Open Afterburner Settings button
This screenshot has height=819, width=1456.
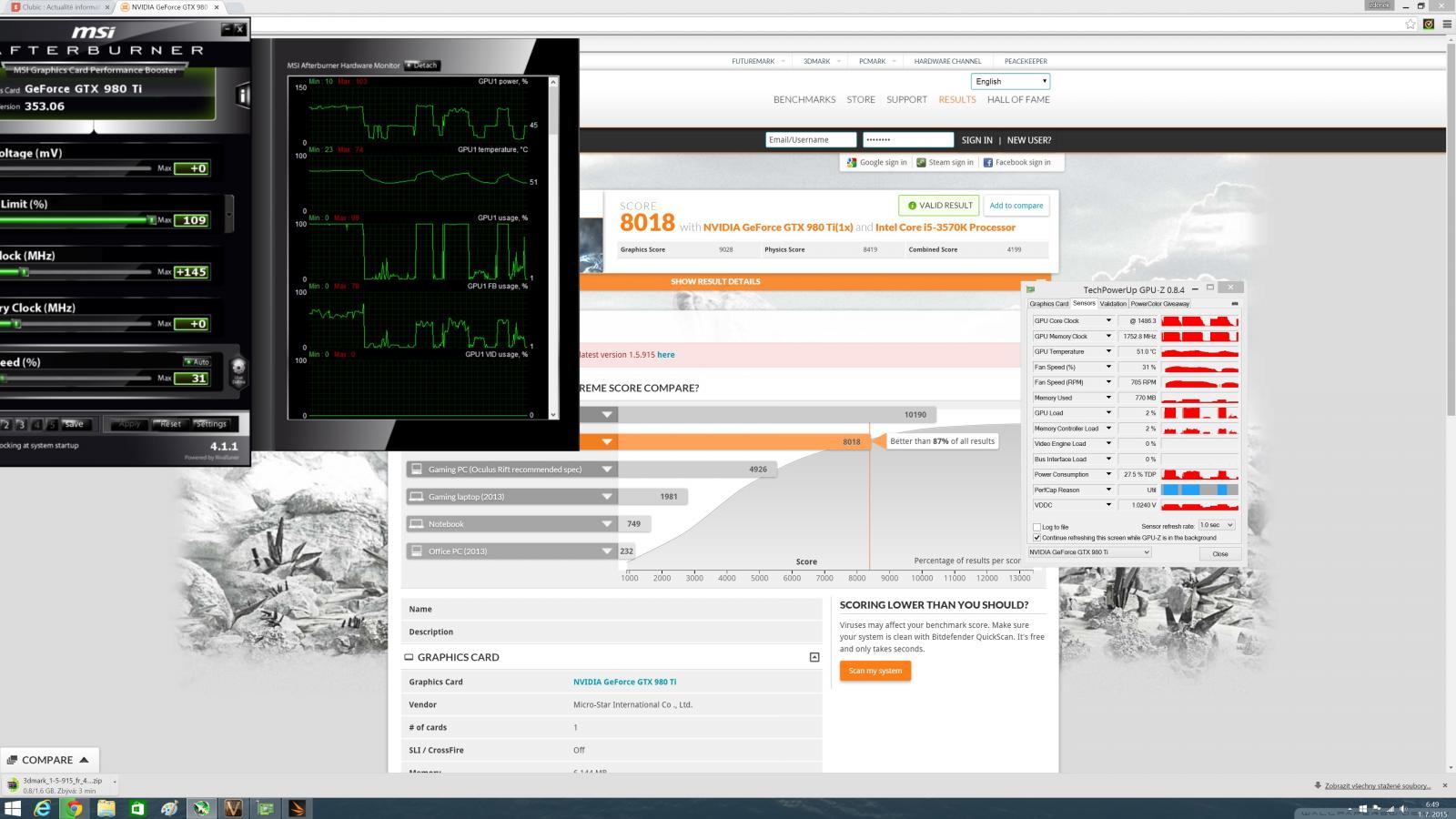pyautogui.click(x=210, y=424)
